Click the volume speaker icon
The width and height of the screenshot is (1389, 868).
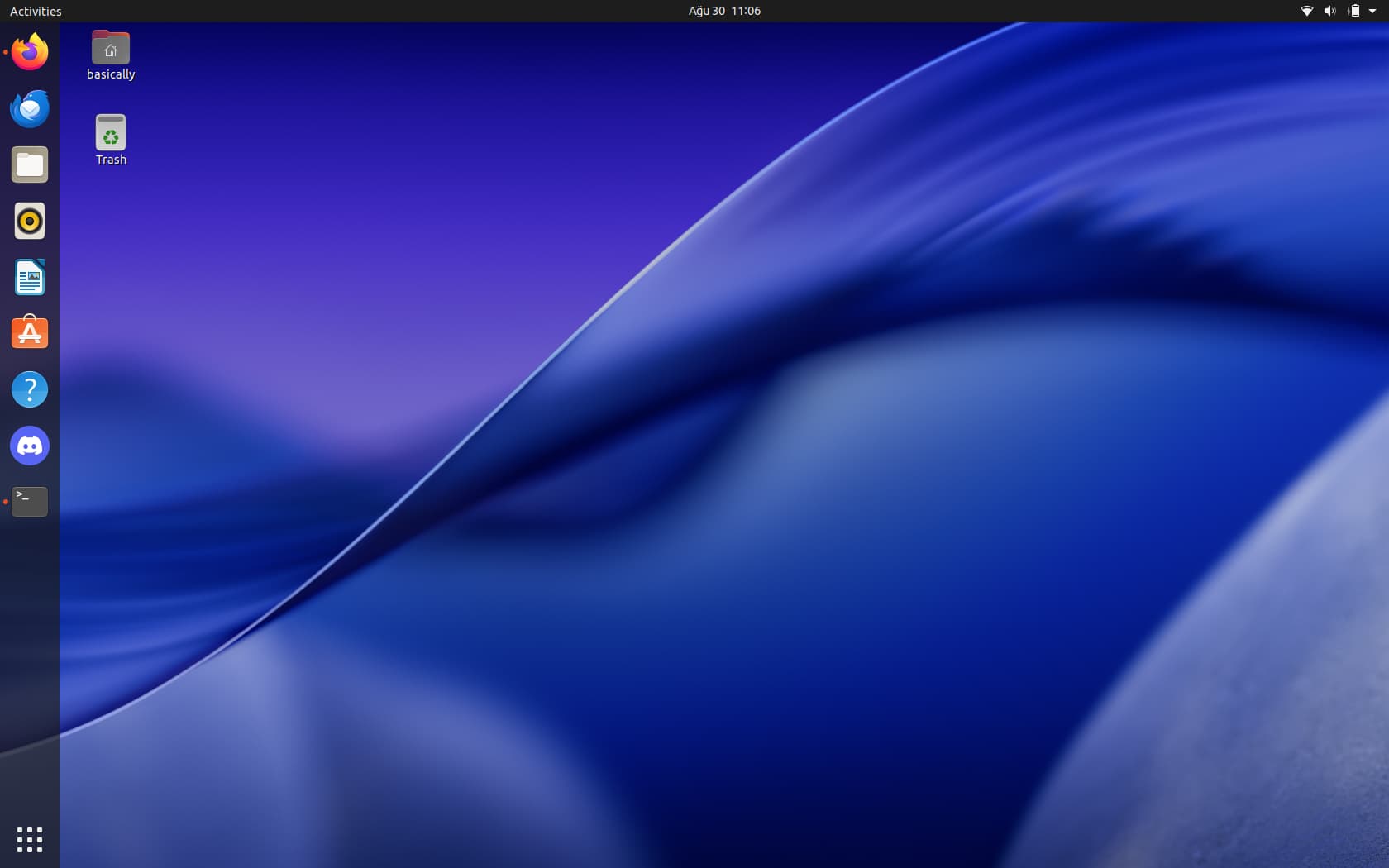point(1329,11)
